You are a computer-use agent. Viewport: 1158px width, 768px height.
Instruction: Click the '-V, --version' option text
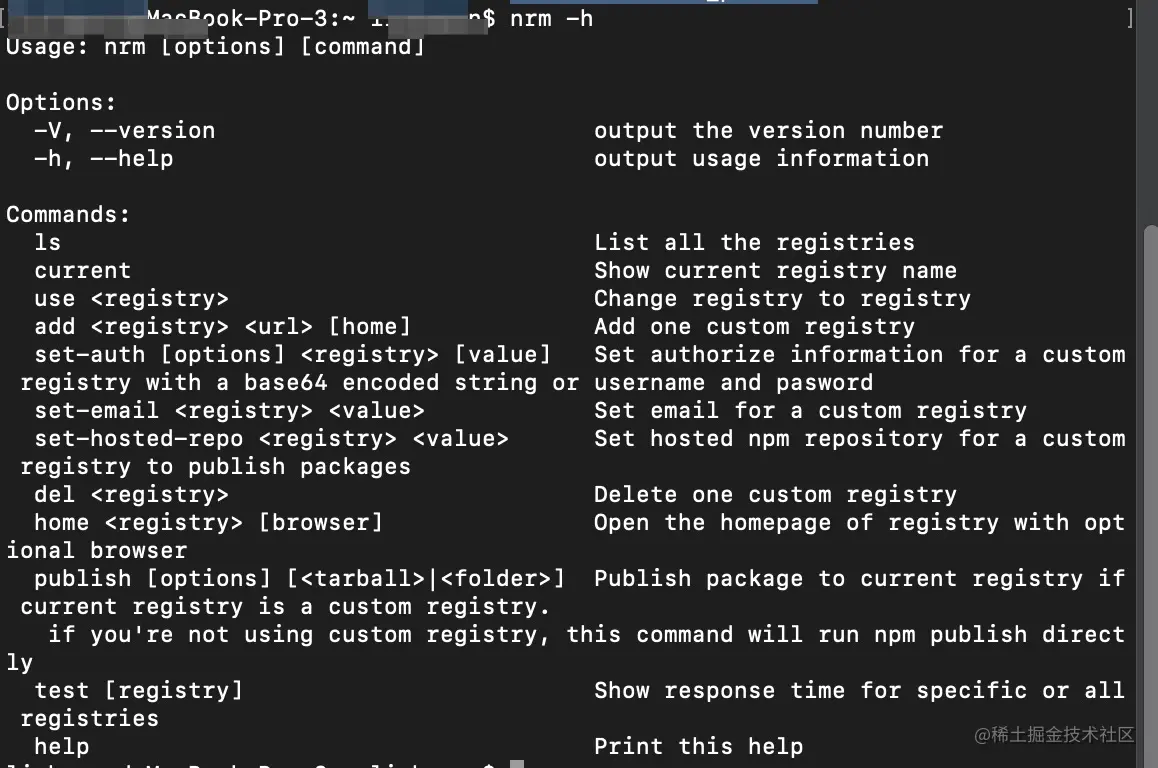pyautogui.click(x=124, y=131)
